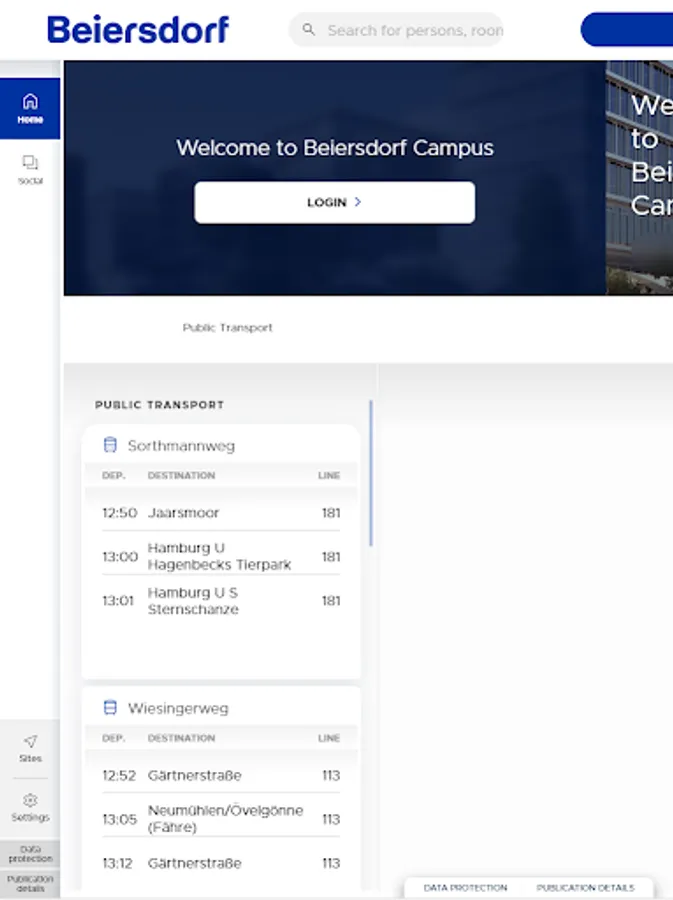Open the PUBLICATION DETAILS footer link
Image resolution: width=673 pixels, height=900 pixels.
[585, 887]
